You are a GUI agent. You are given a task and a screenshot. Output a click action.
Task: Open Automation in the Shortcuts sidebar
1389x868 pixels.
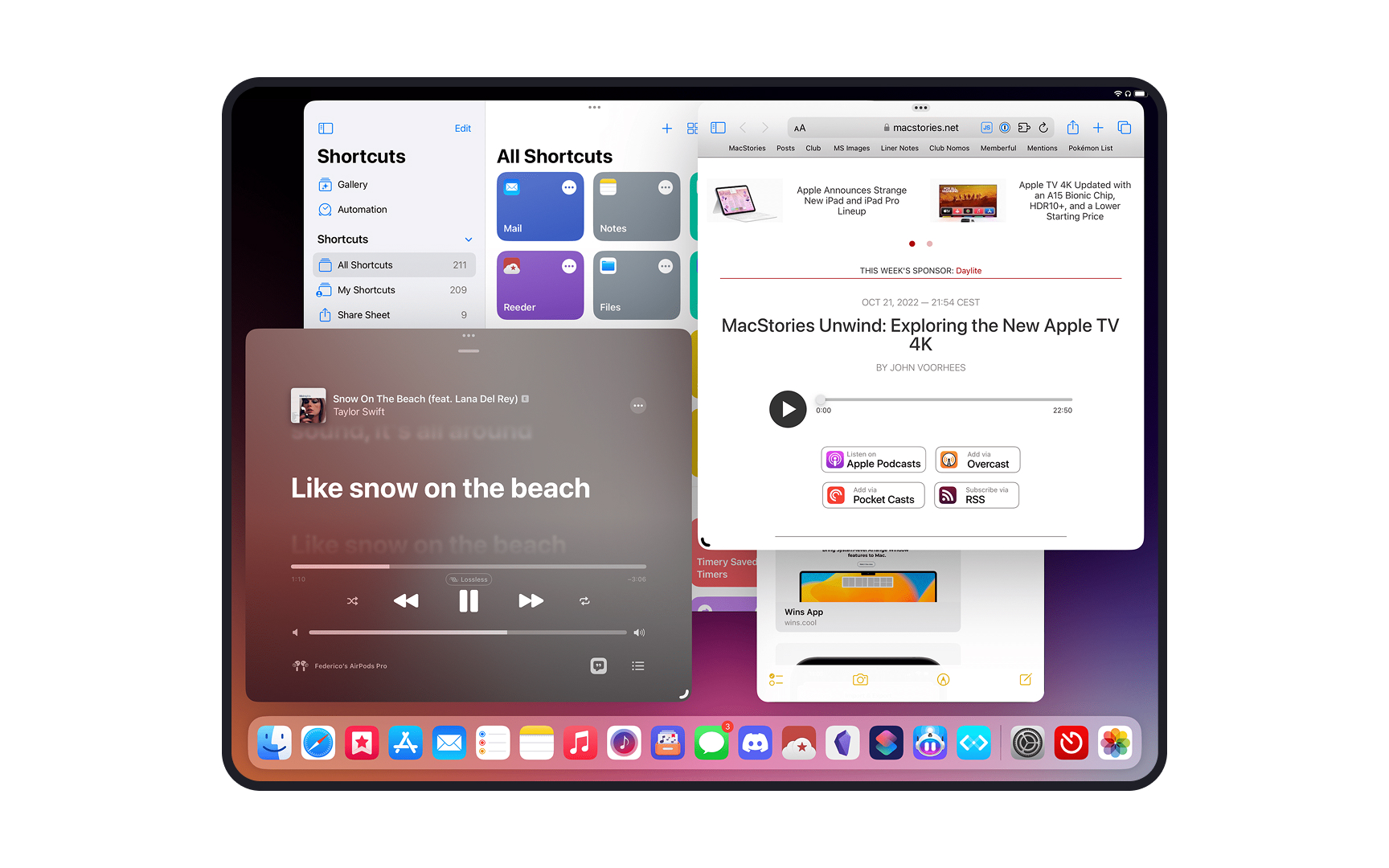pos(362,209)
